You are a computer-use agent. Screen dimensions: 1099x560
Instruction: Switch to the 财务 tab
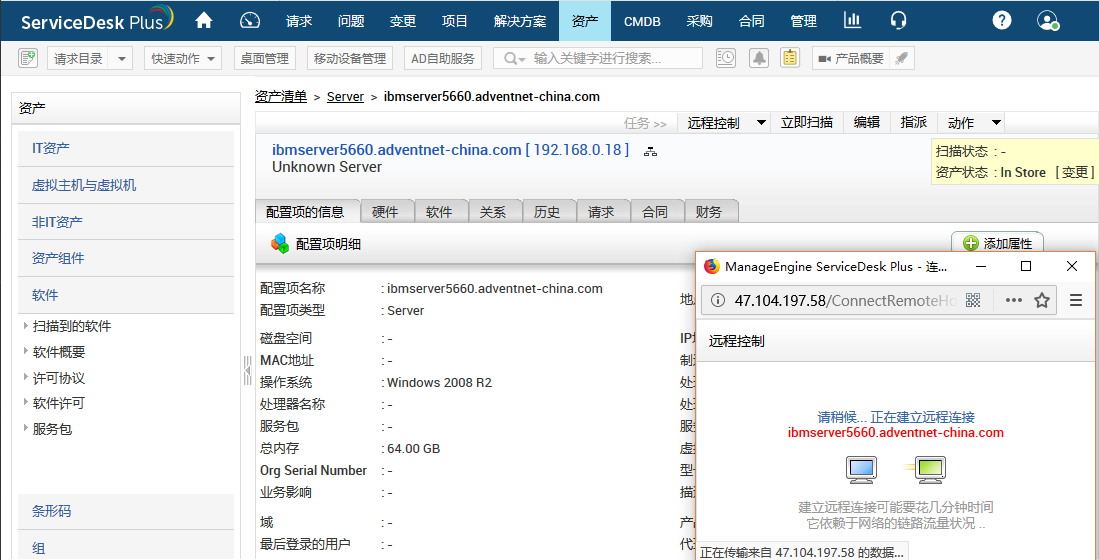[x=709, y=212]
